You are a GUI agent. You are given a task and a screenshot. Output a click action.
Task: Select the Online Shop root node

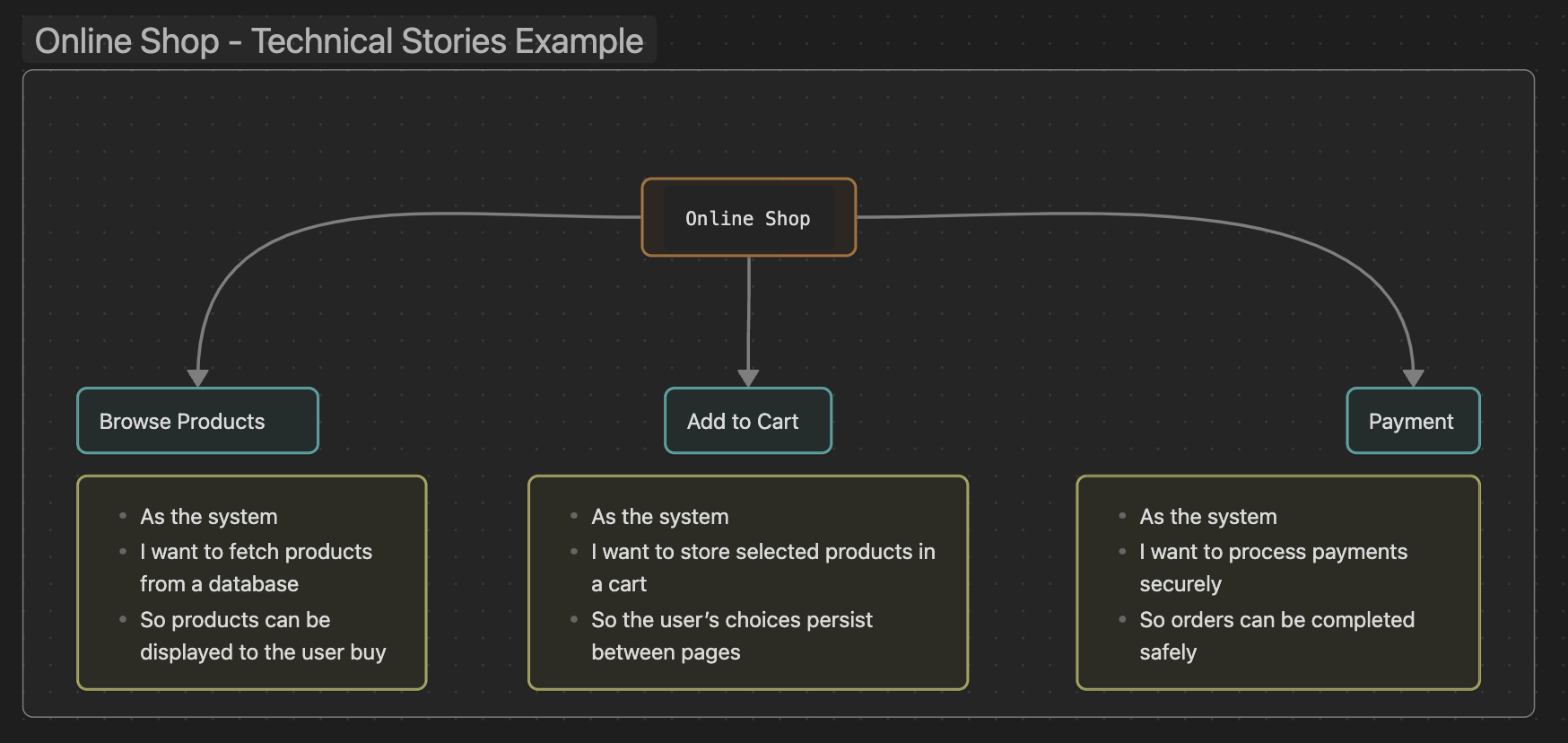coord(748,218)
